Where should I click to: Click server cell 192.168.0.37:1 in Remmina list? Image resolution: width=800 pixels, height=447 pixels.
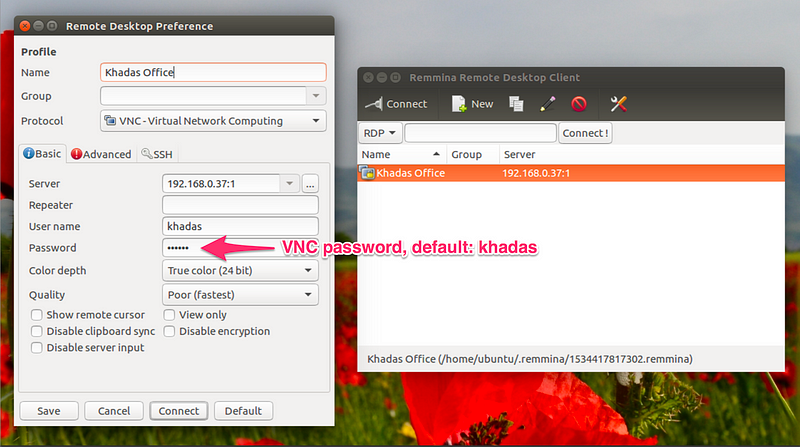click(x=536, y=173)
